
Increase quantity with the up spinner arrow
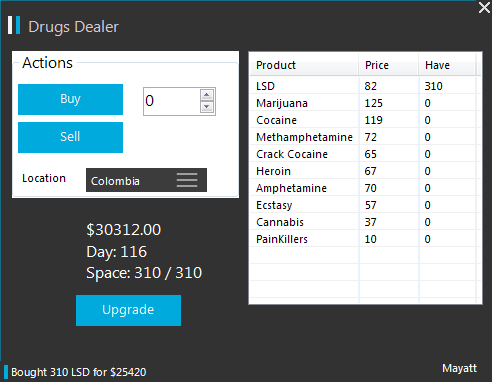point(207,95)
